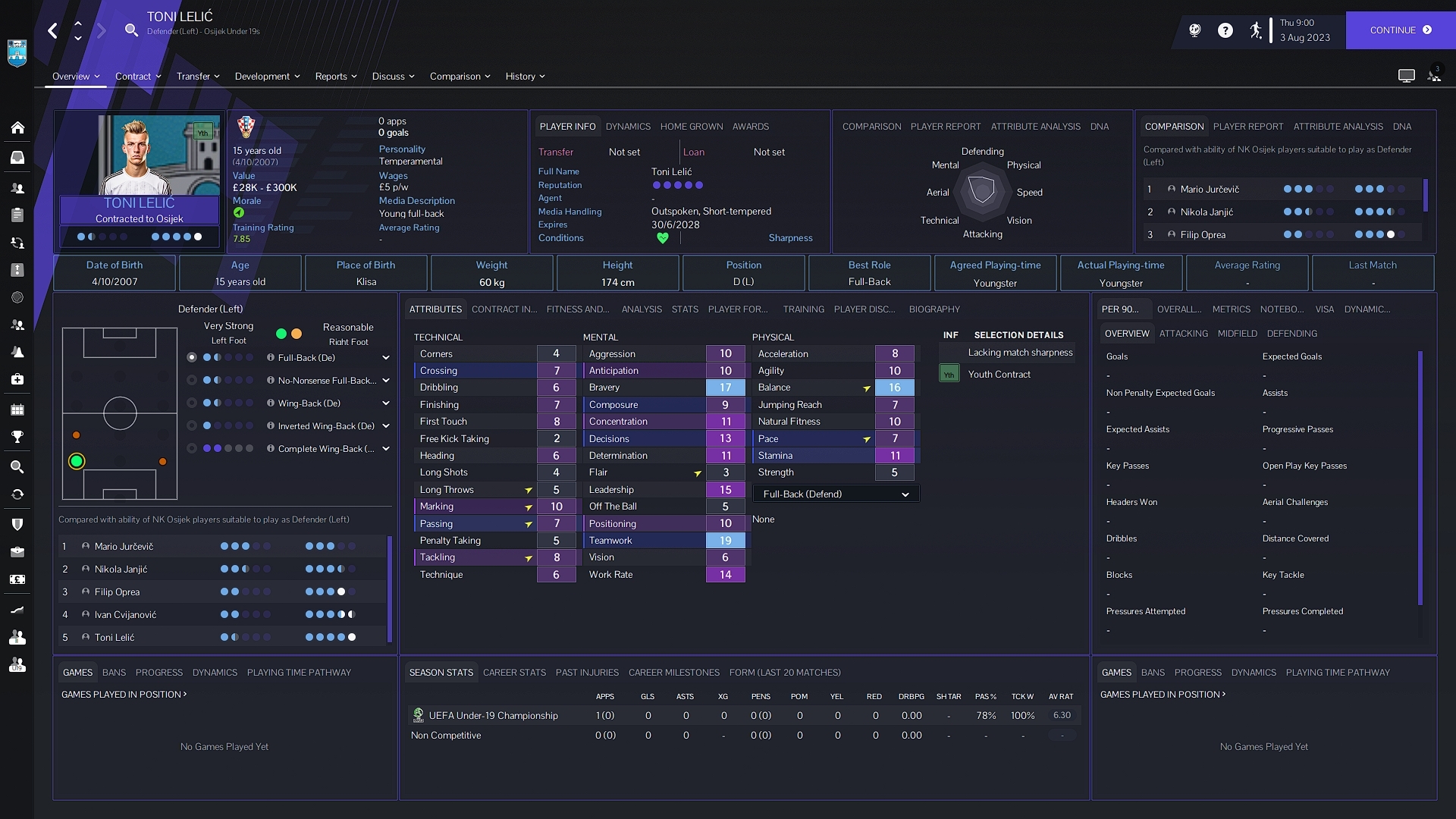Open the PLAYER REPORT tab in the radar panel

point(945,127)
